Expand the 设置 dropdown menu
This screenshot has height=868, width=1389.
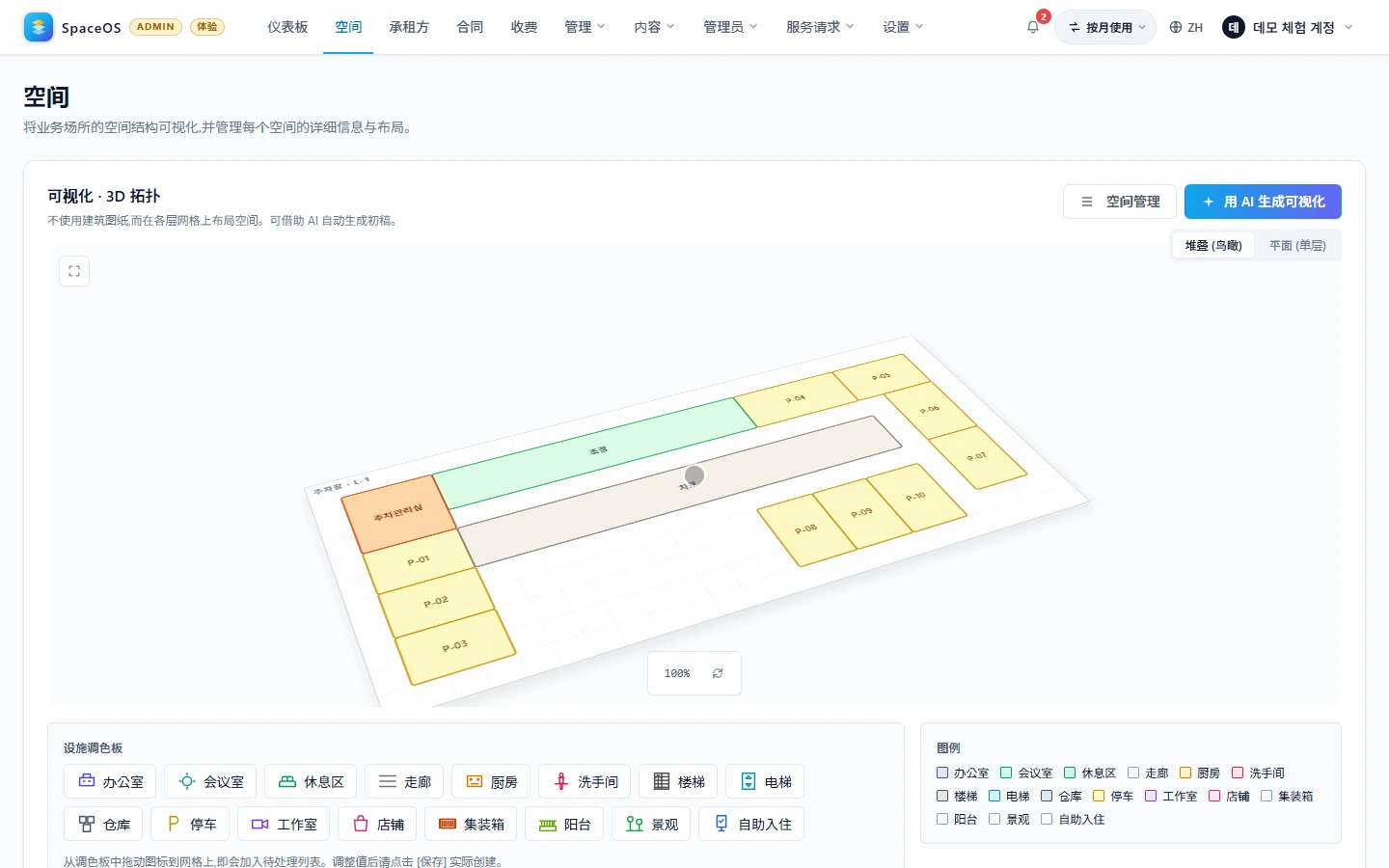click(903, 27)
